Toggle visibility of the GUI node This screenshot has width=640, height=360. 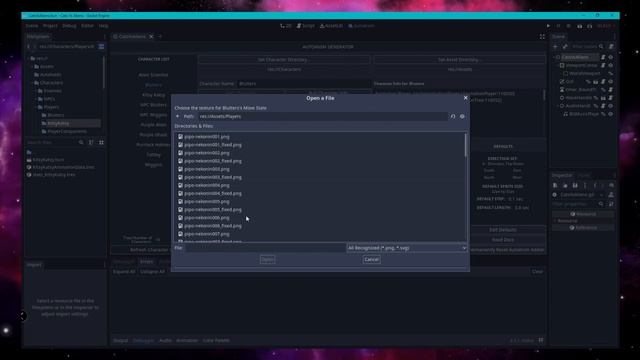click(x=611, y=82)
